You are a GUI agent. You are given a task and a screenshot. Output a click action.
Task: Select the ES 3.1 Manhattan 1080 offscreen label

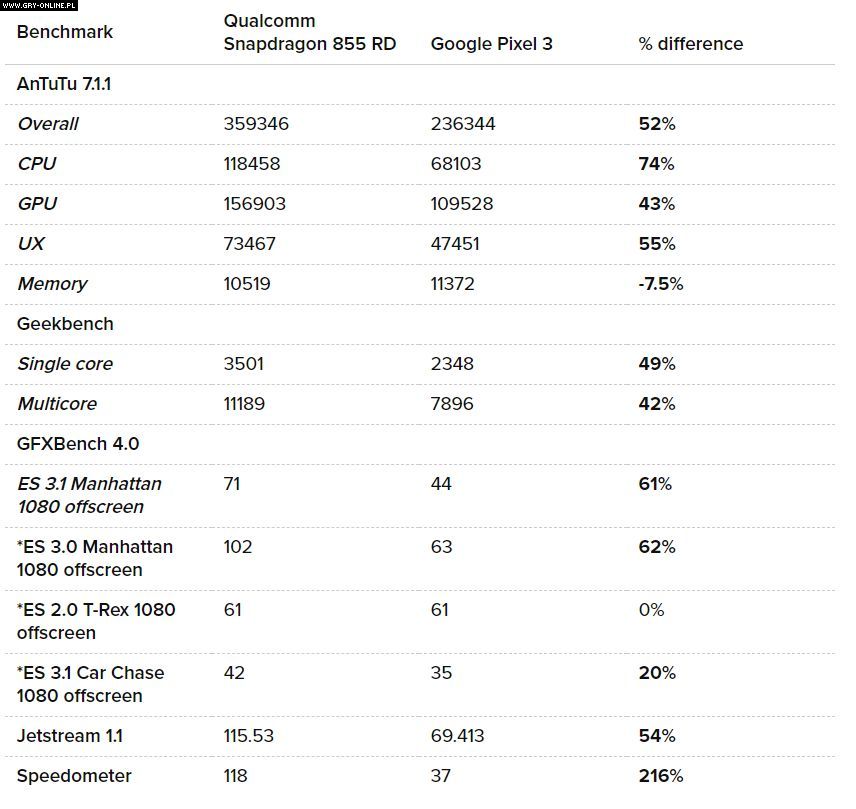89,495
